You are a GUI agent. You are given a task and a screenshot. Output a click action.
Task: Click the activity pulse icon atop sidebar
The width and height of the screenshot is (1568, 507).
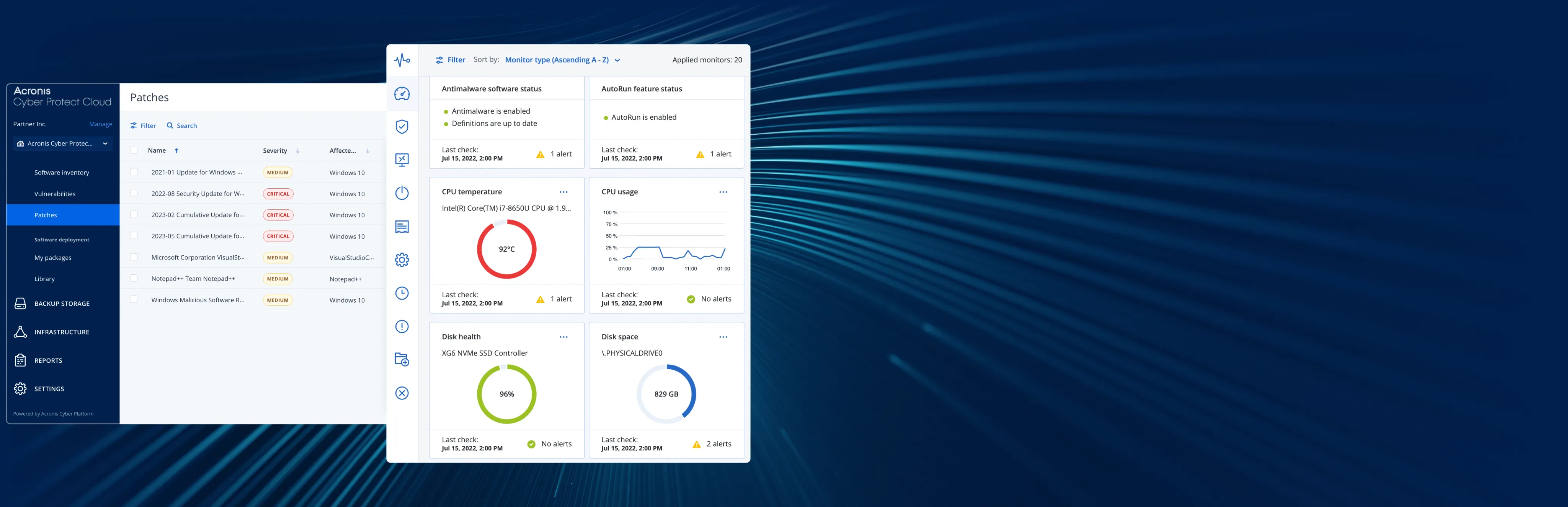[x=402, y=60]
